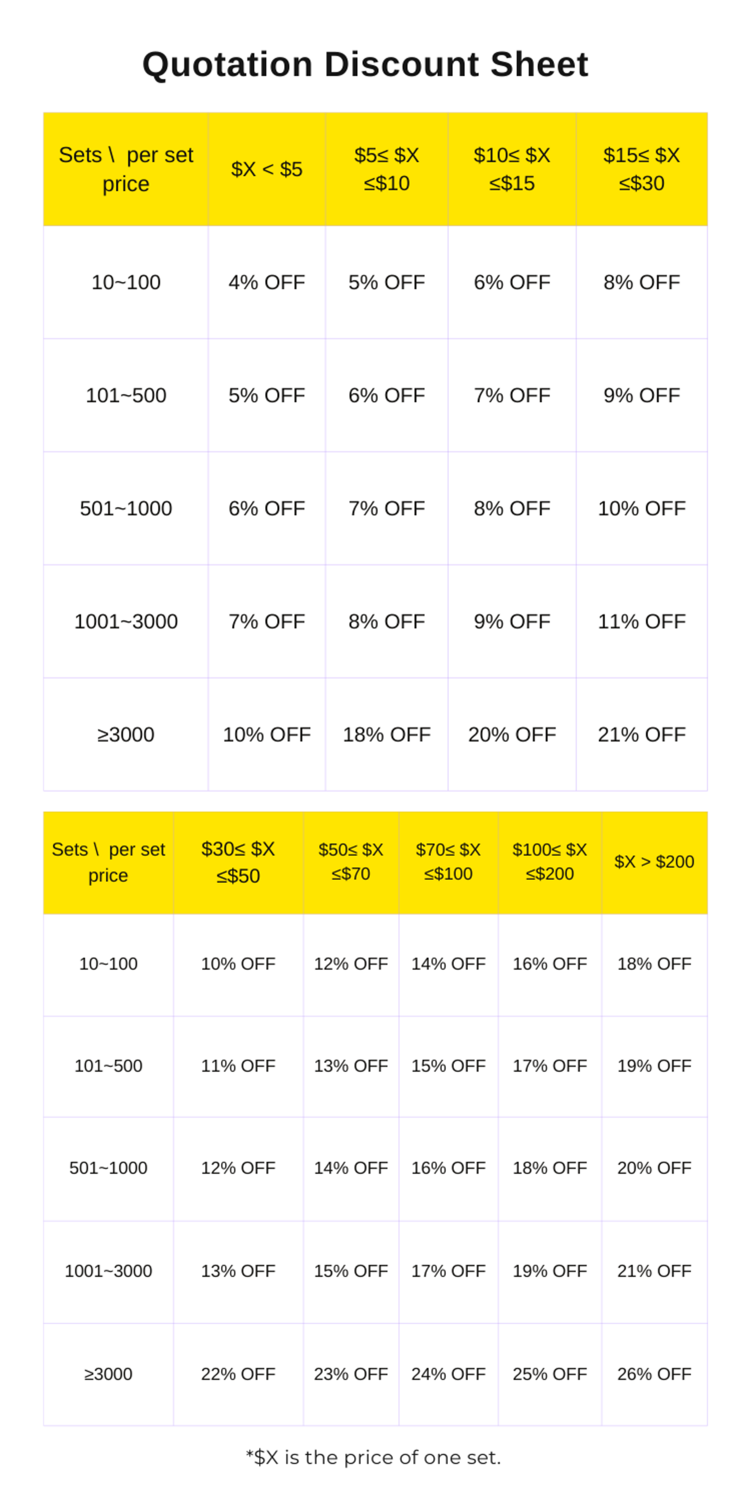Click the 12% OFF cell in the 10~100 row
This screenshot has height=1501, width=750.
pyautogui.click(x=351, y=964)
